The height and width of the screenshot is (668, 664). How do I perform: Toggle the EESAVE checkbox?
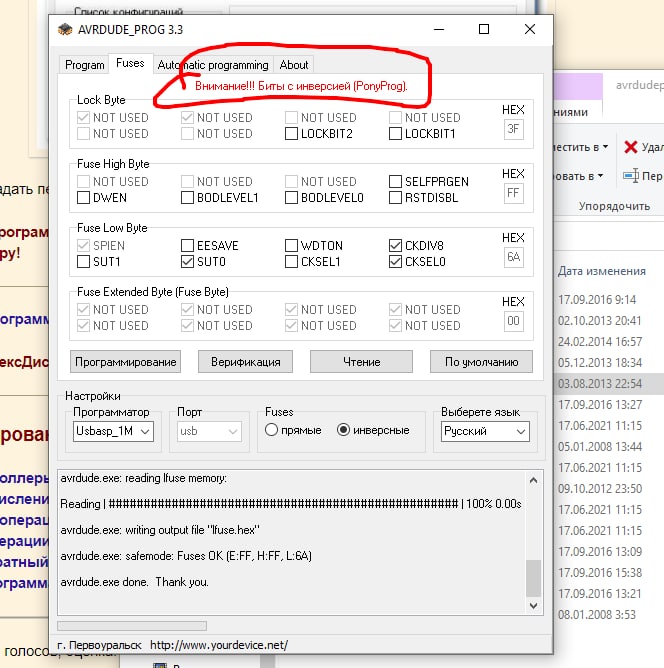pos(187,245)
